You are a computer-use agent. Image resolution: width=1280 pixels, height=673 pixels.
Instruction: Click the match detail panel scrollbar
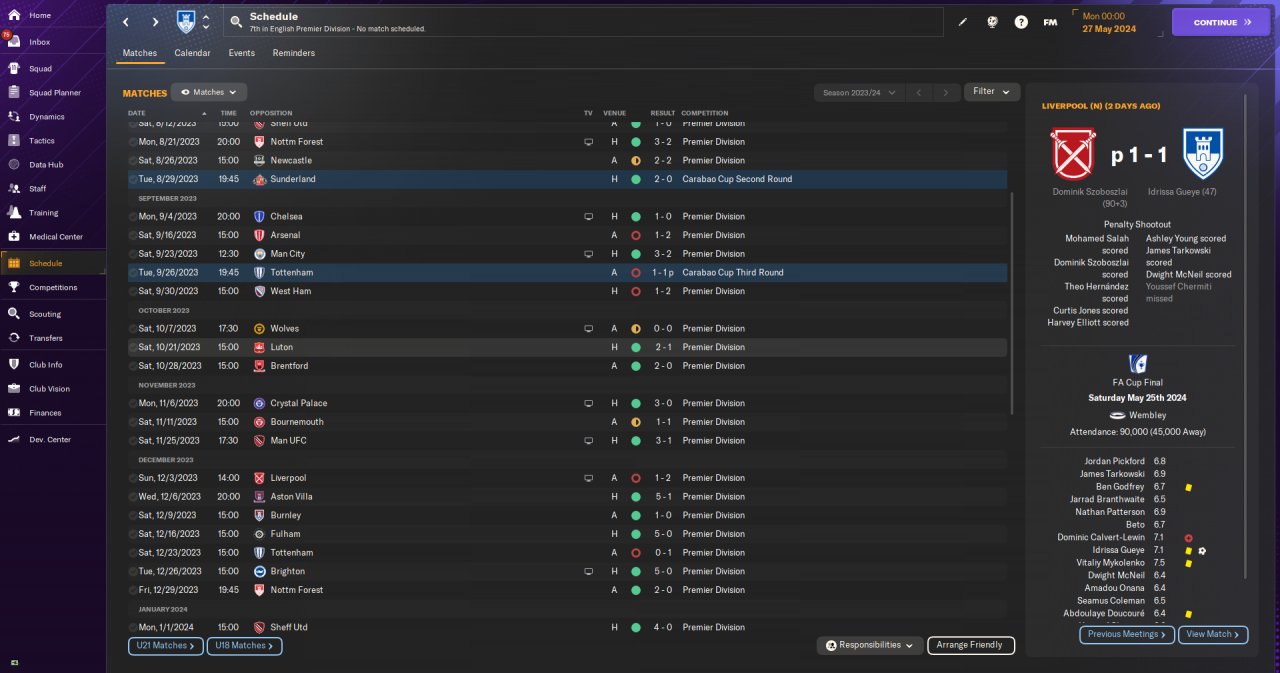tap(1246, 335)
